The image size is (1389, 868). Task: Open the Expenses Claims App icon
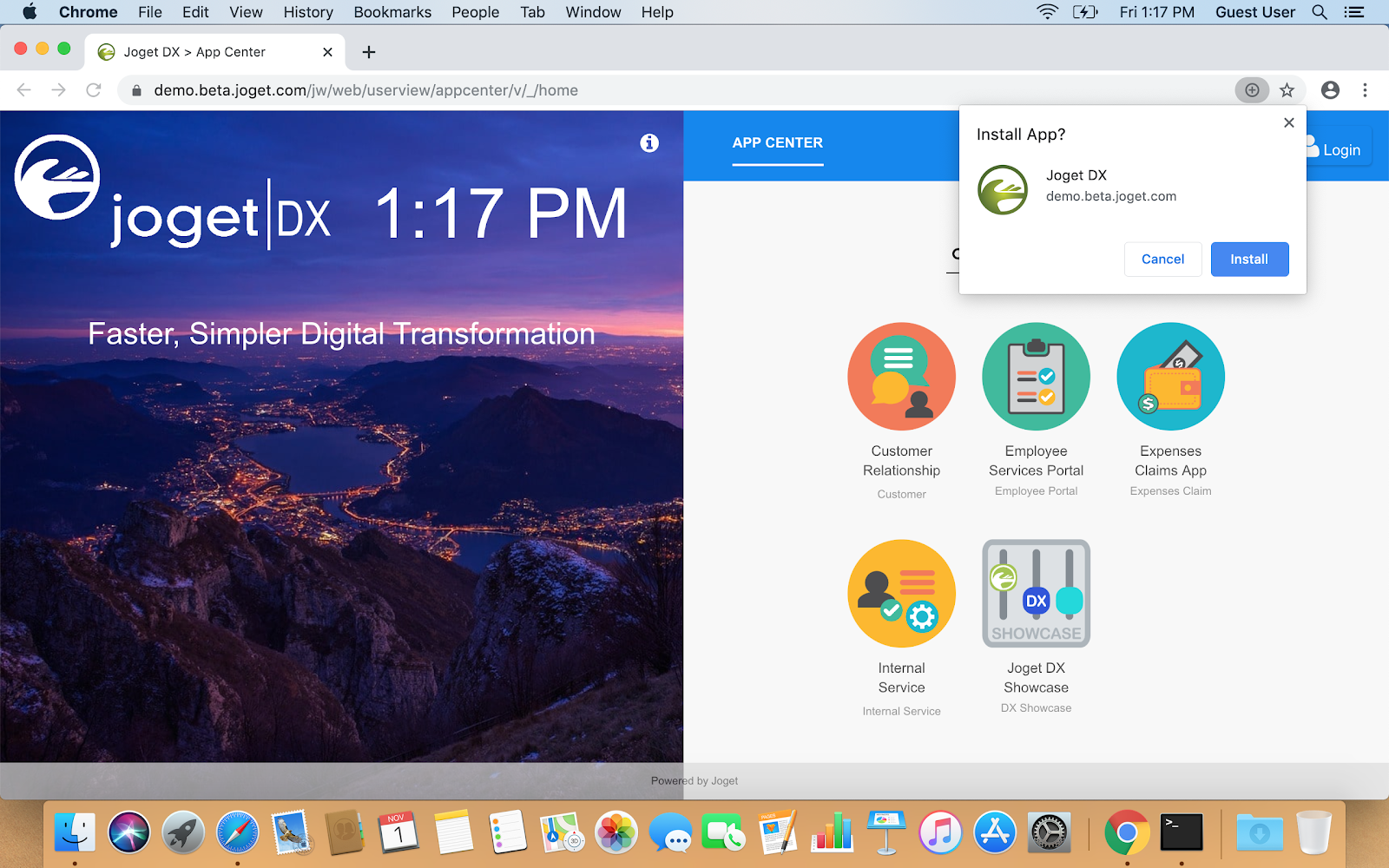[1170, 377]
